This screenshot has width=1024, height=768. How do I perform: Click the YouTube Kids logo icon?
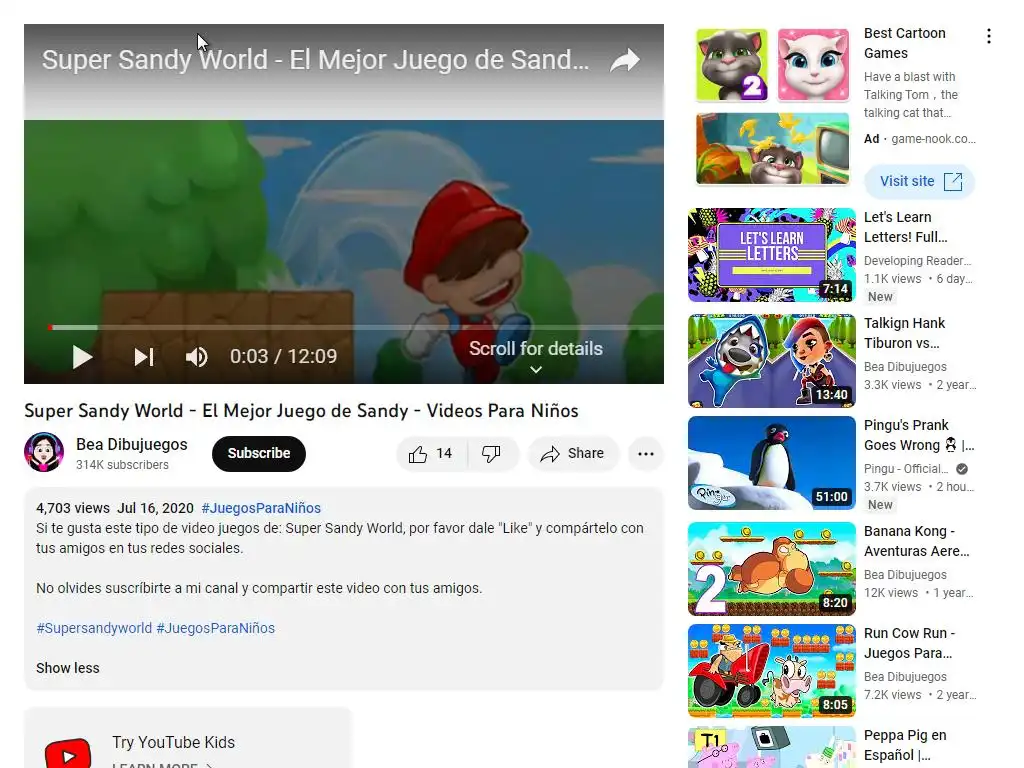point(68,753)
